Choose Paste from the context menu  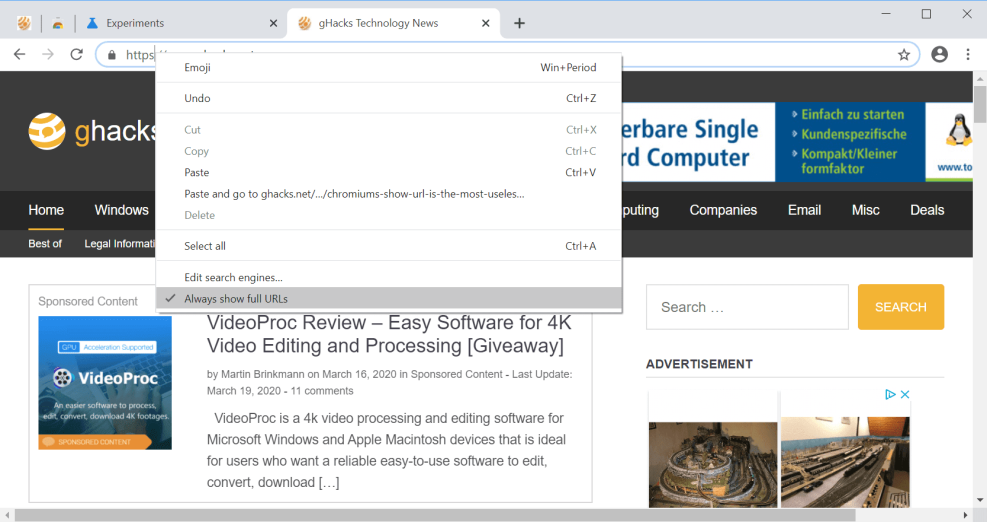point(389,173)
